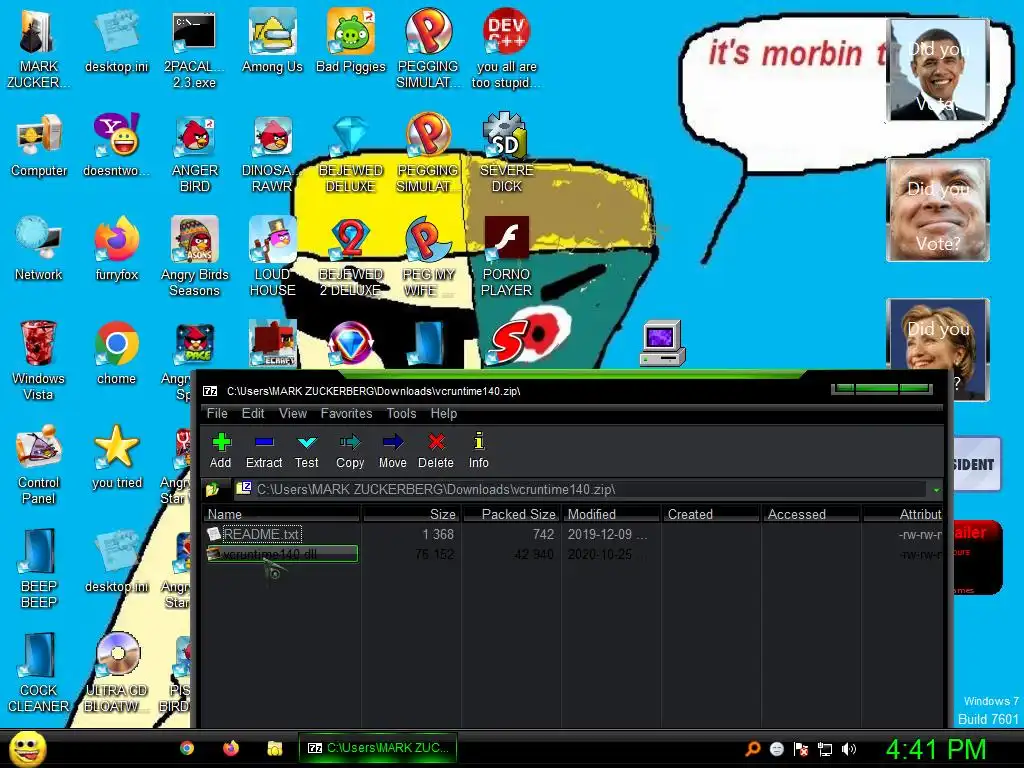The height and width of the screenshot is (768, 1024).
Task: Launch chome Chrome desktop shortcut
Action: tap(116, 353)
